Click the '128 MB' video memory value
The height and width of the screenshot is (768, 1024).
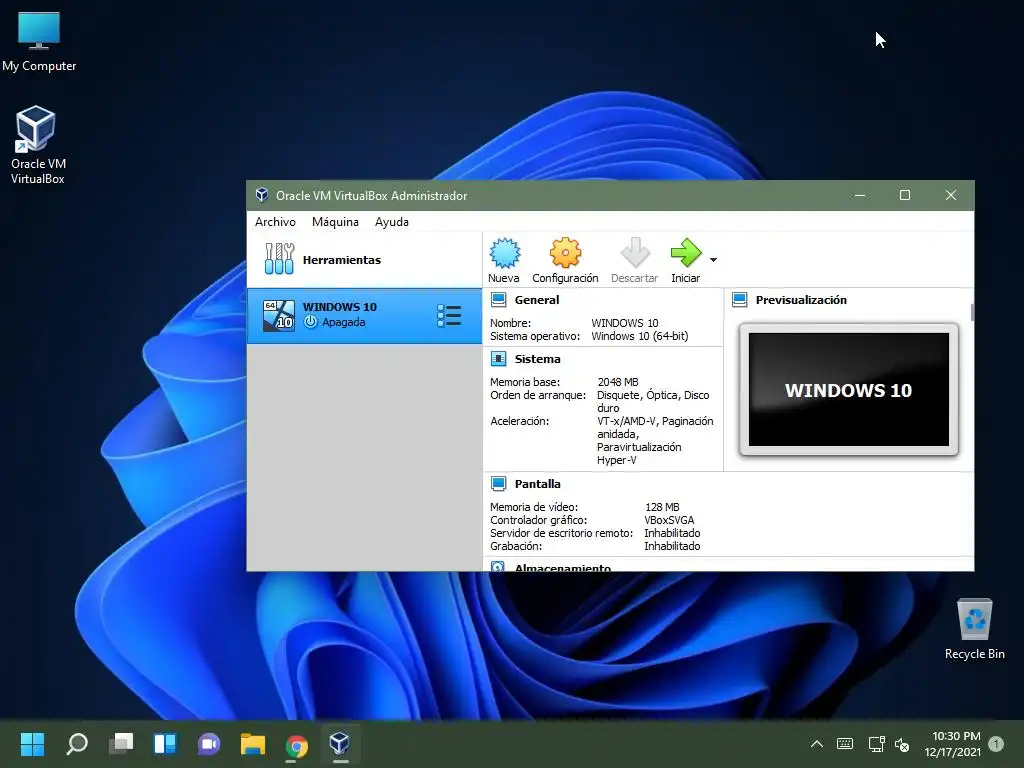662,507
